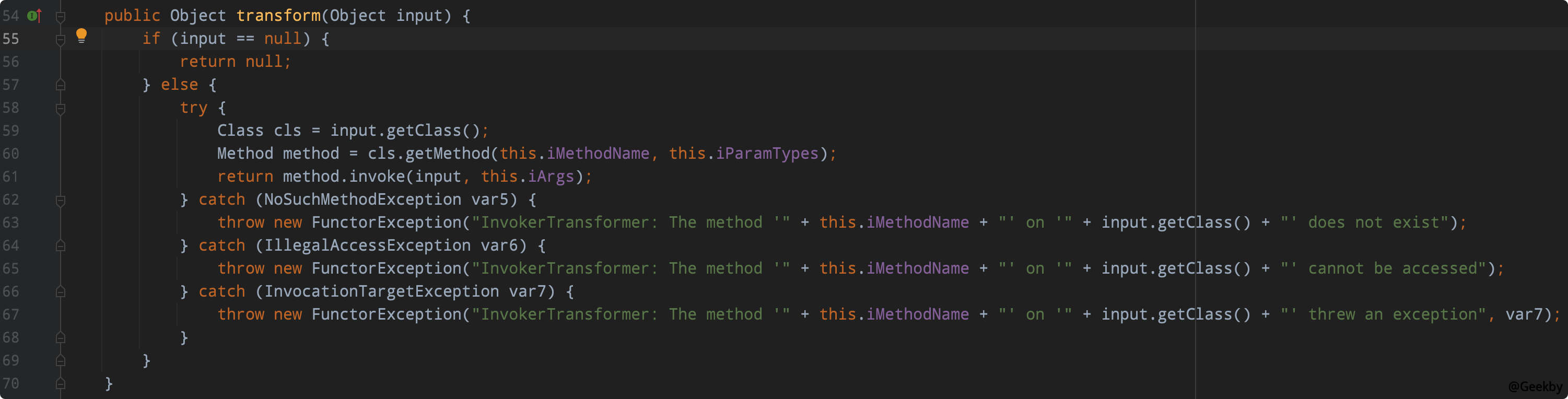Fold the InvocationTargetException catch on line 66
The height and width of the screenshot is (399, 1568).
[60, 292]
